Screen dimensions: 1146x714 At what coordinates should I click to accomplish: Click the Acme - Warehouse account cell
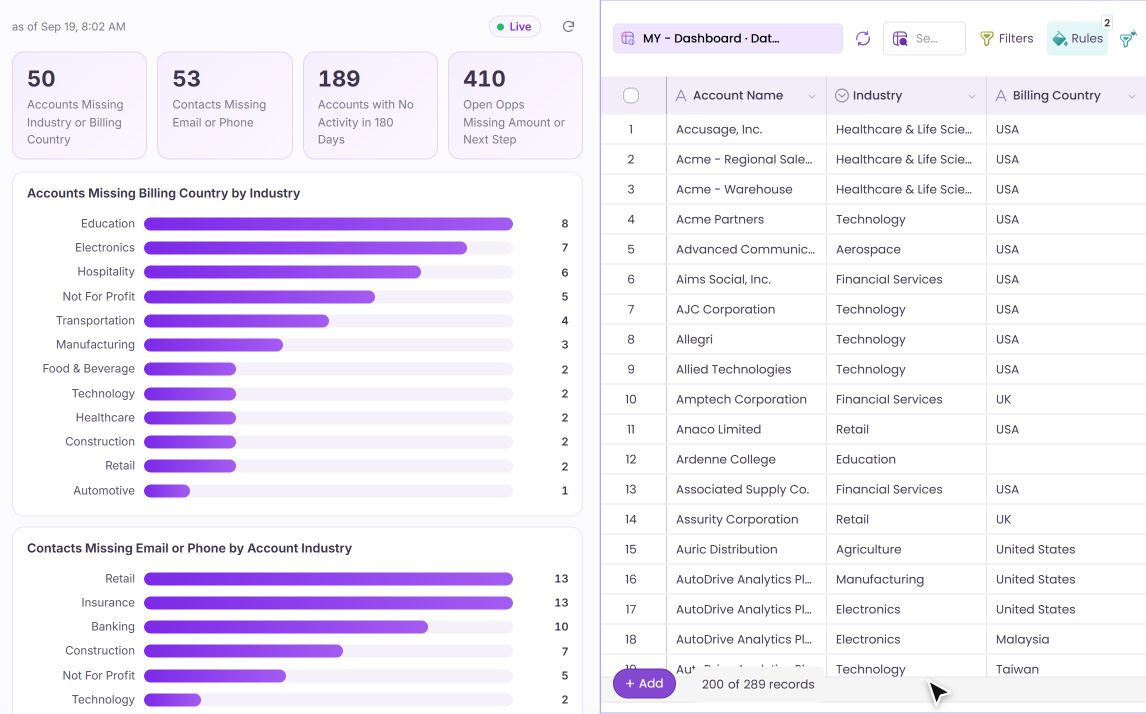746,189
